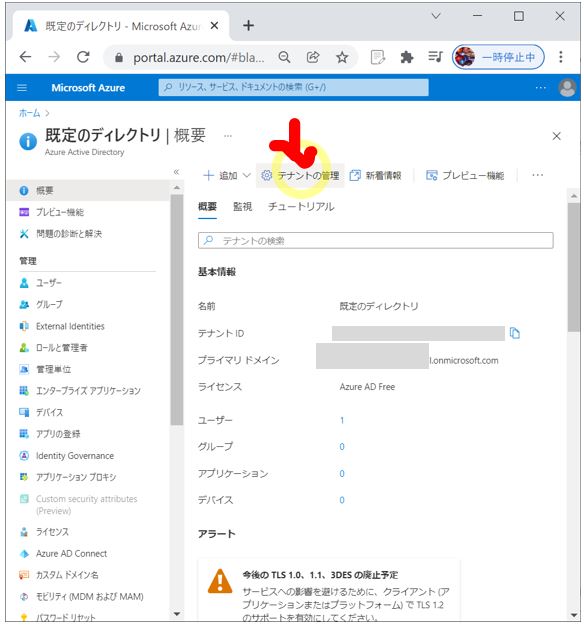Open ロールと管理者 in the sidebar
The width and height of the screenshot is (584, 625).
(x=61, y=348)
